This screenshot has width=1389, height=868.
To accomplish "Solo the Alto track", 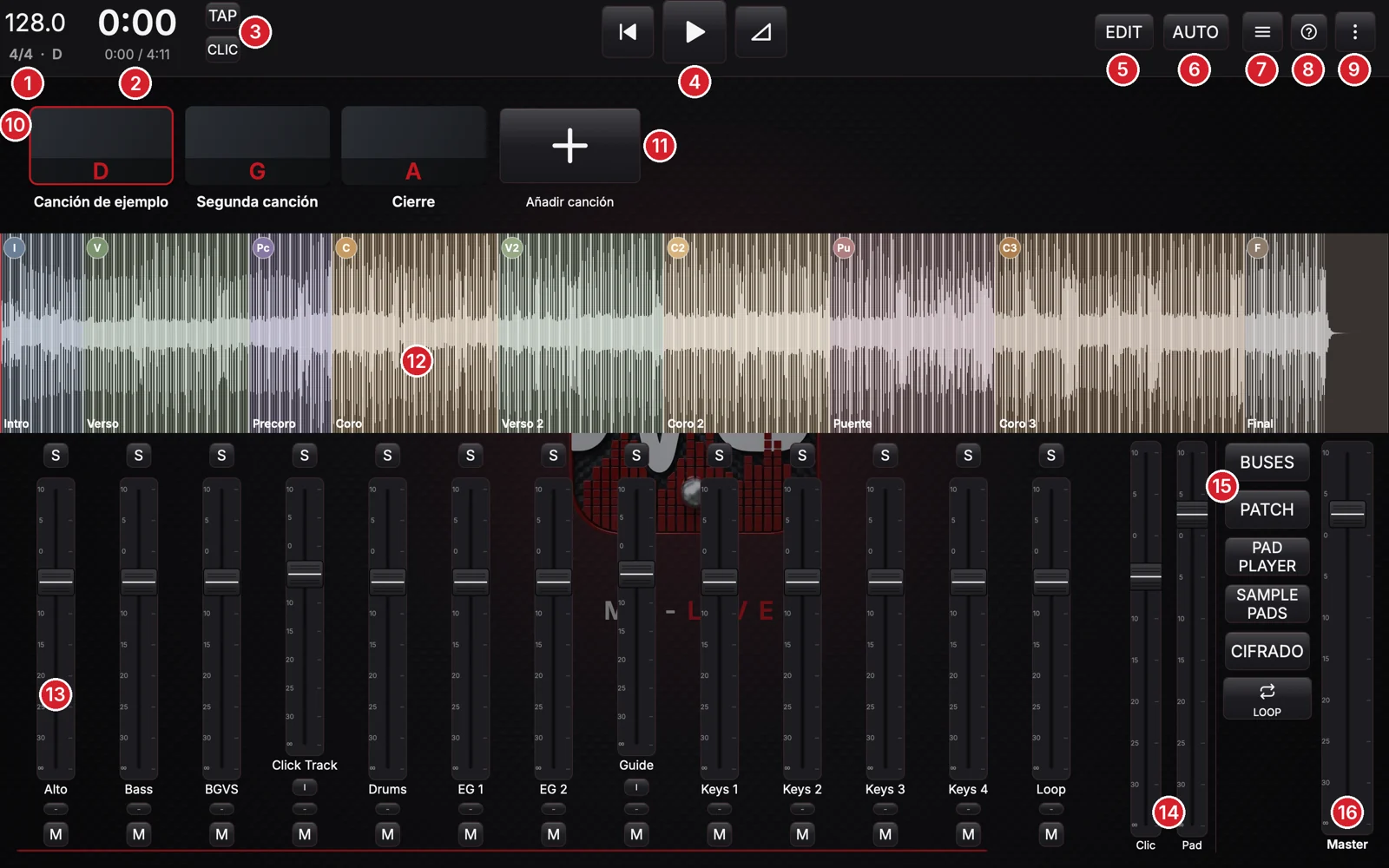I will [x=56, y=456].
